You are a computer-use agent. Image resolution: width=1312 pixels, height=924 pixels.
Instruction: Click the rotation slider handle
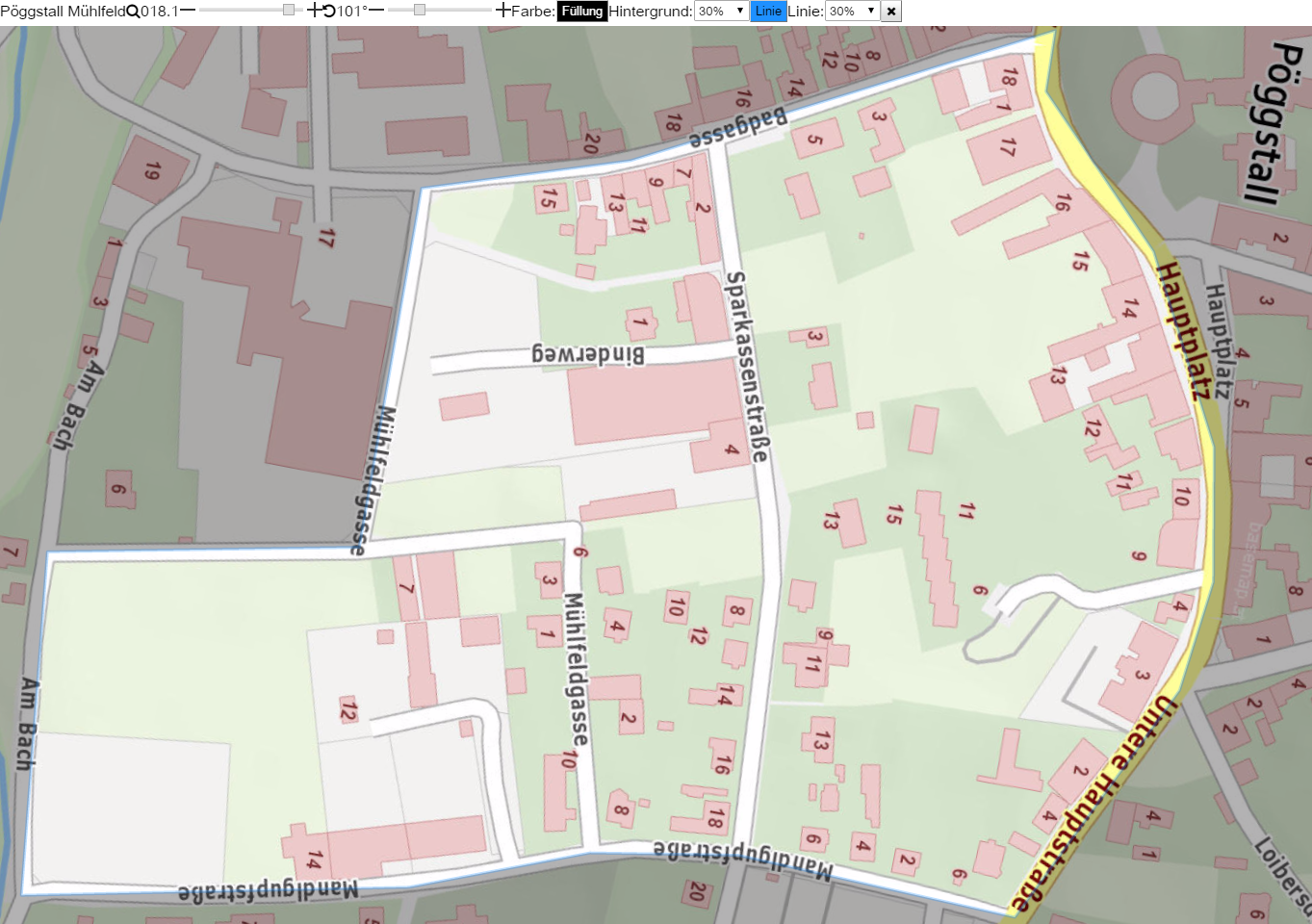(419, 10)
